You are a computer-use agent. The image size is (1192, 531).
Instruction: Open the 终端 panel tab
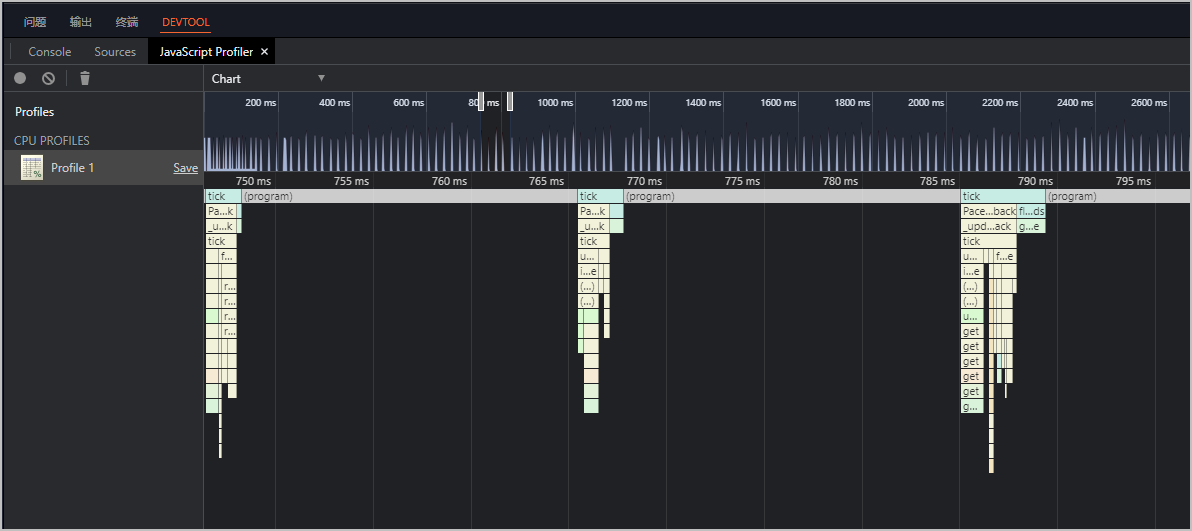tap(127, 22)
